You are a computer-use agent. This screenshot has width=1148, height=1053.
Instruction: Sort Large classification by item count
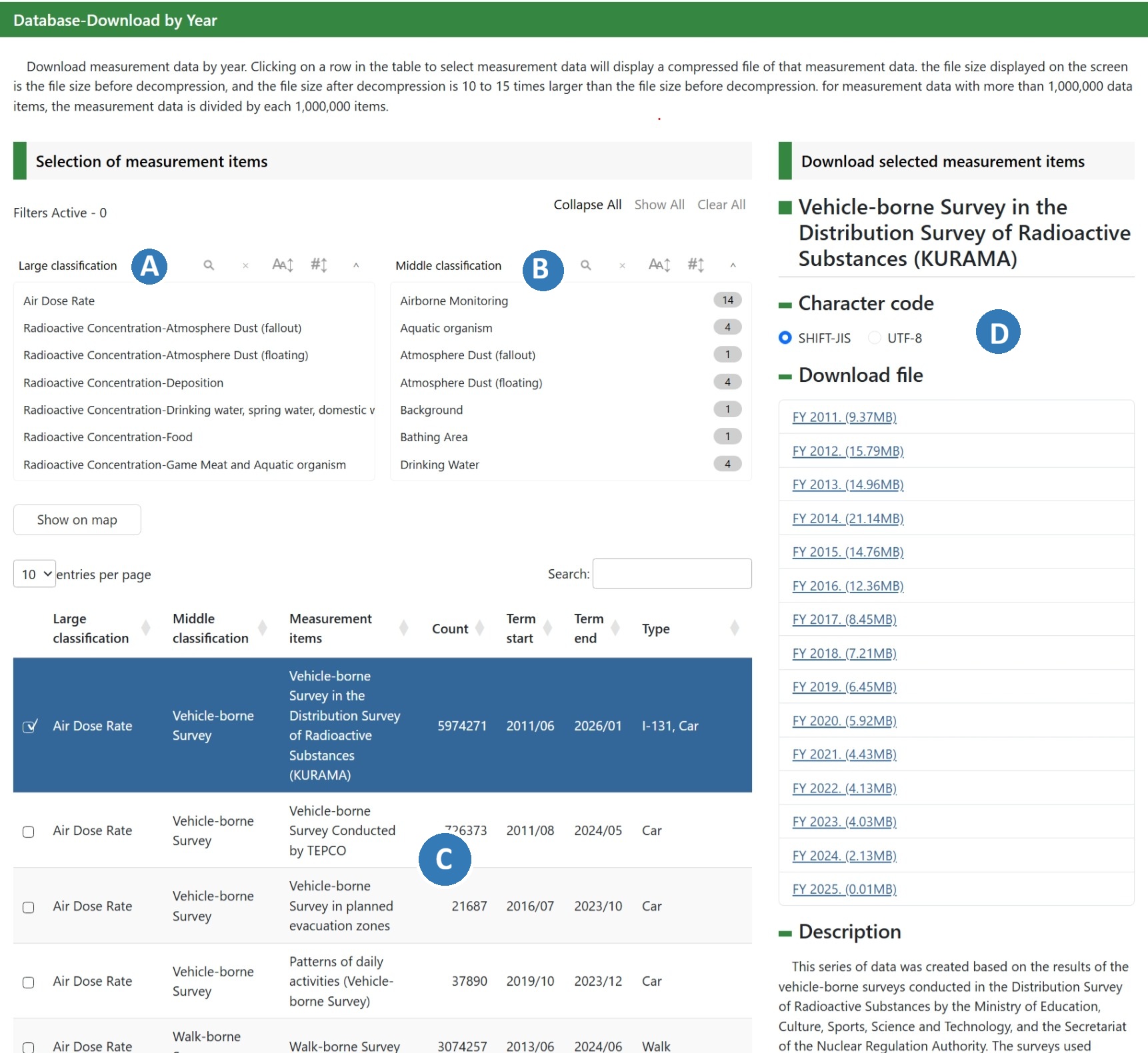coord(319,265)
